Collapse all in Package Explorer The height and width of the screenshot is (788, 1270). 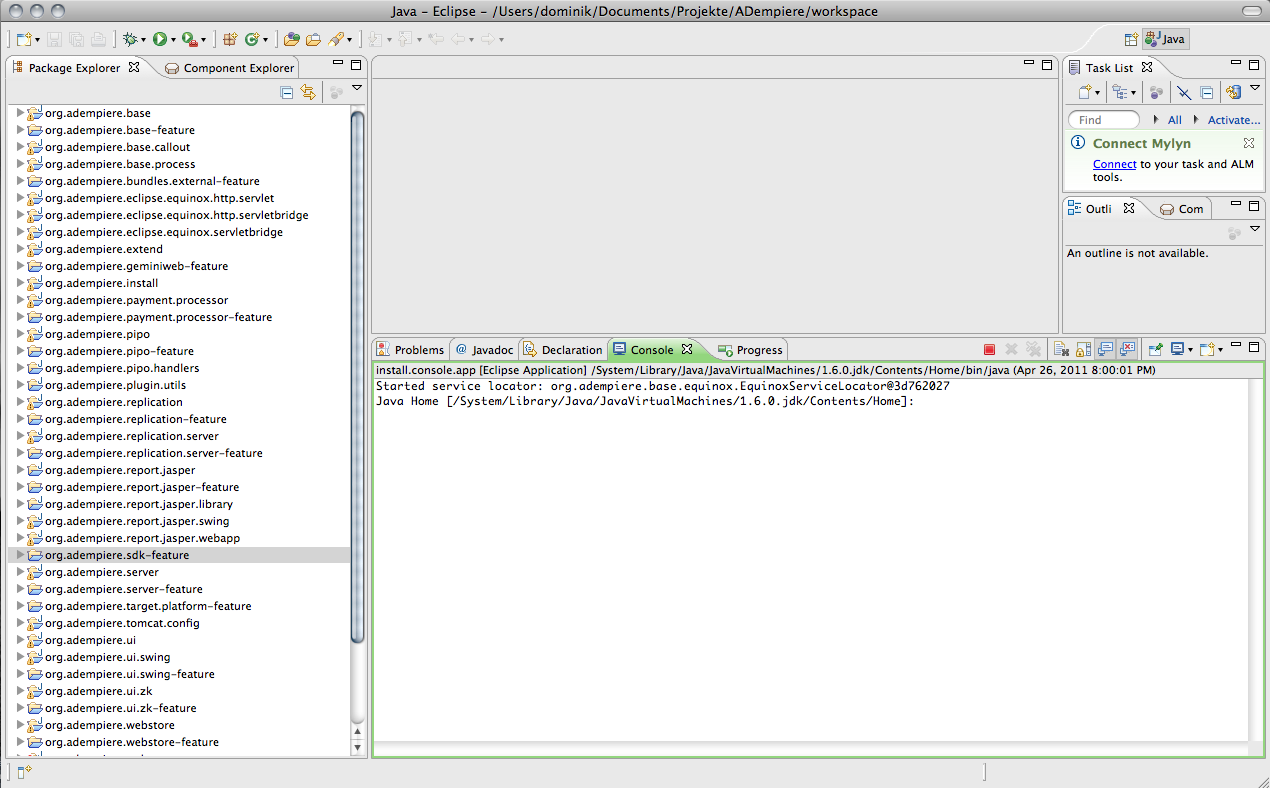click(287, 92)
